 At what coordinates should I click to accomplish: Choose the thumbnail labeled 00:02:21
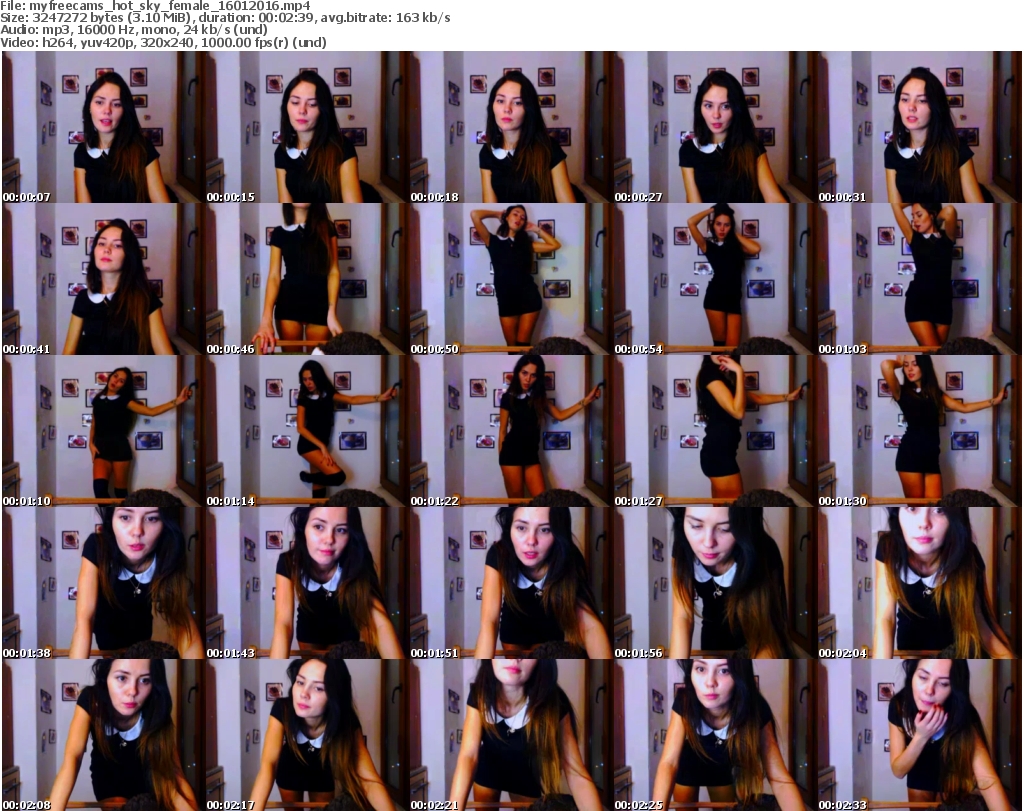click(x=511, y=735)
